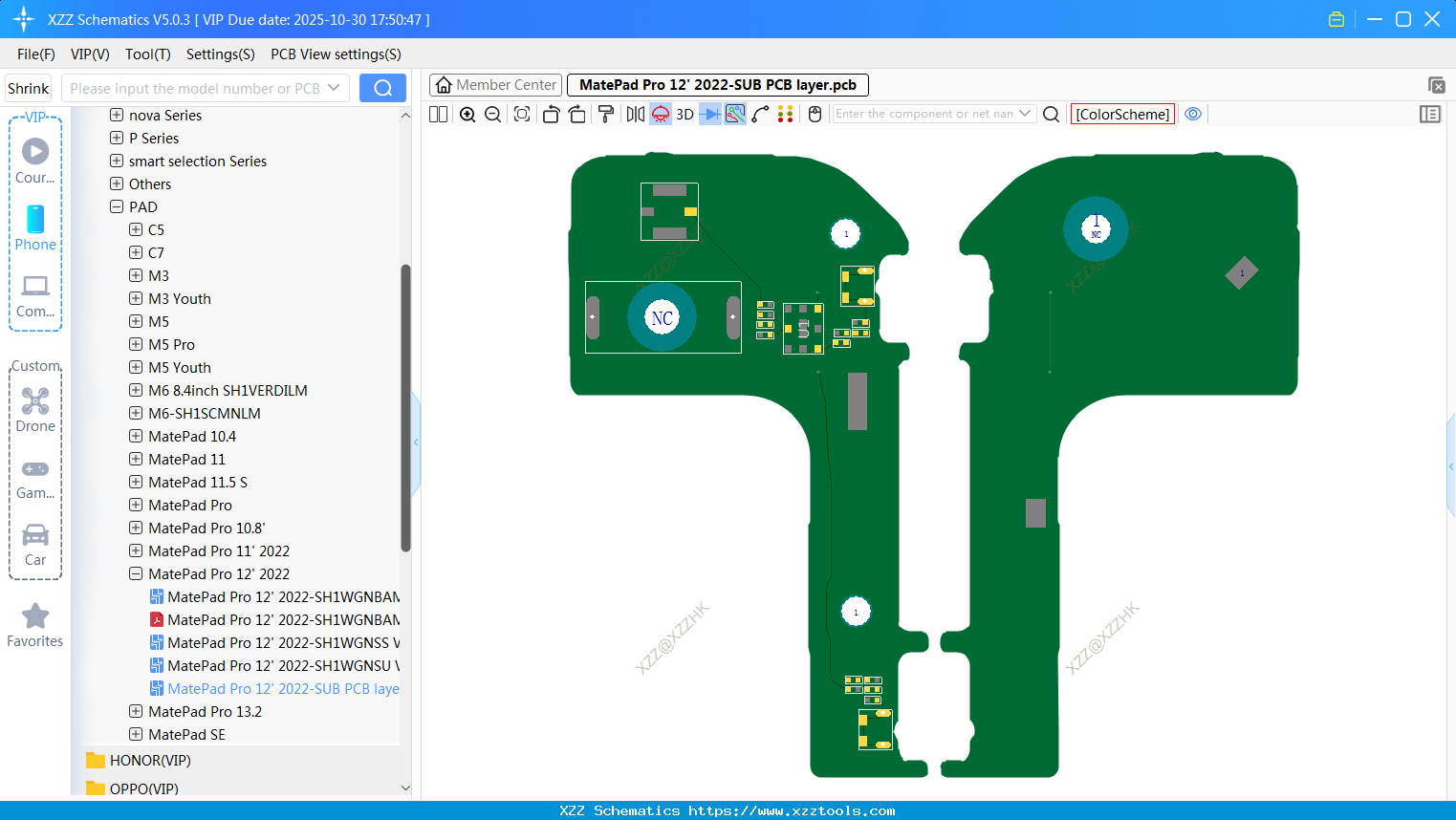Click the teal NC pad on PCB
Image resolution: width=1456 pixels, height=820 pixels.
point(662,317)
